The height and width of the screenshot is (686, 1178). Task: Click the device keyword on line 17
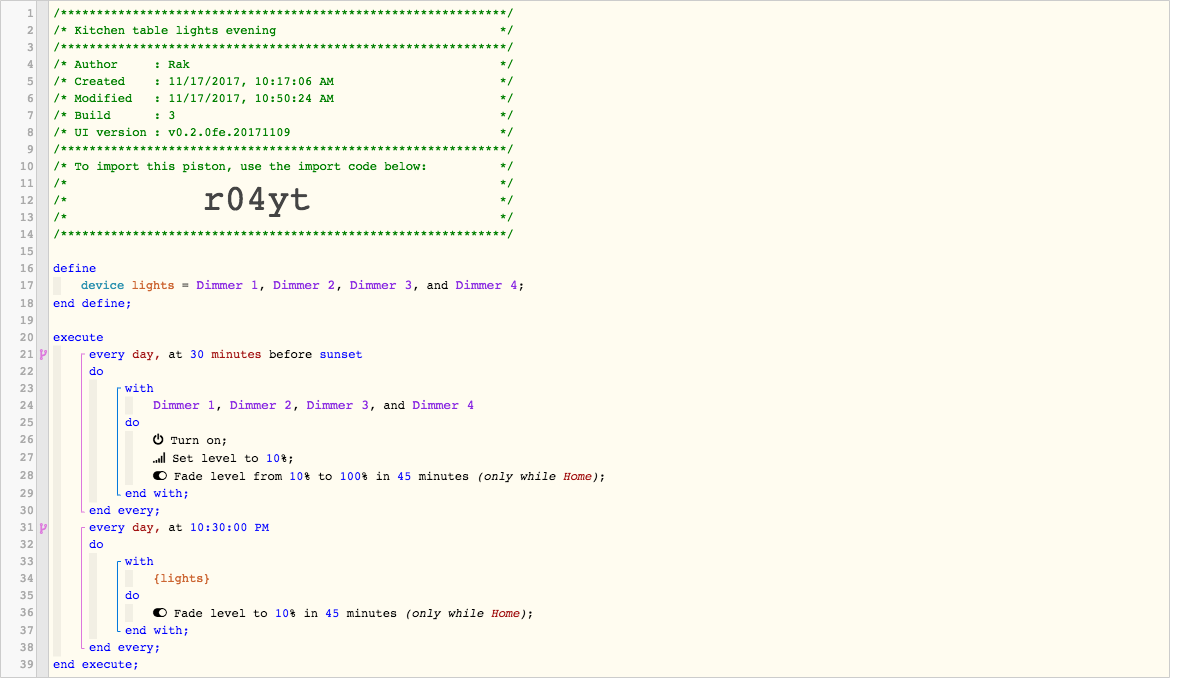tap(102, 286)
